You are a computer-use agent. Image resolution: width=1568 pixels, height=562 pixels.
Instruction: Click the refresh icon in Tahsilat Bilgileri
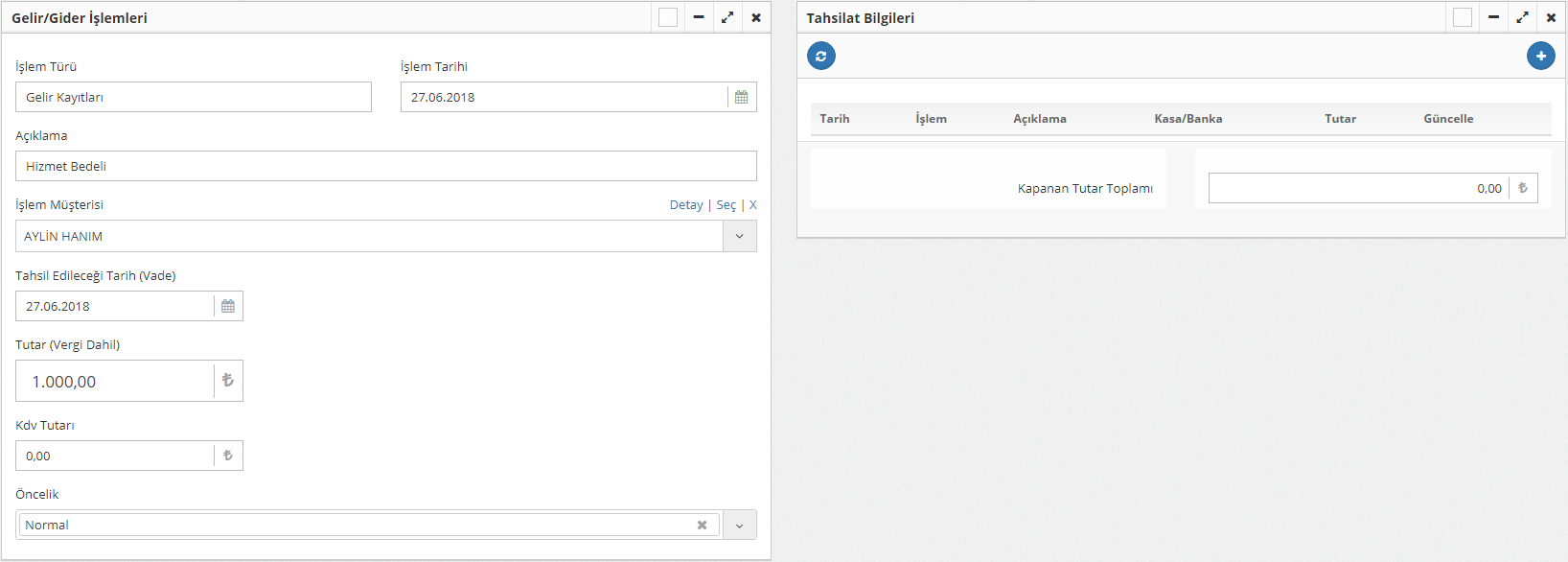(x=820, y=56)
